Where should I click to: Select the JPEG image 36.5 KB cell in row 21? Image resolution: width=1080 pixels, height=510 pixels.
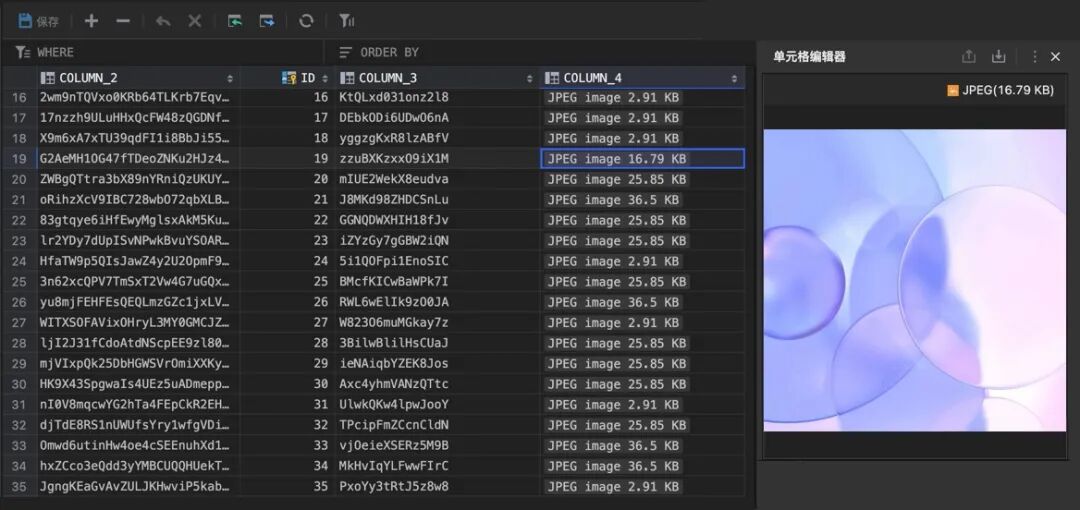(616, 200)
